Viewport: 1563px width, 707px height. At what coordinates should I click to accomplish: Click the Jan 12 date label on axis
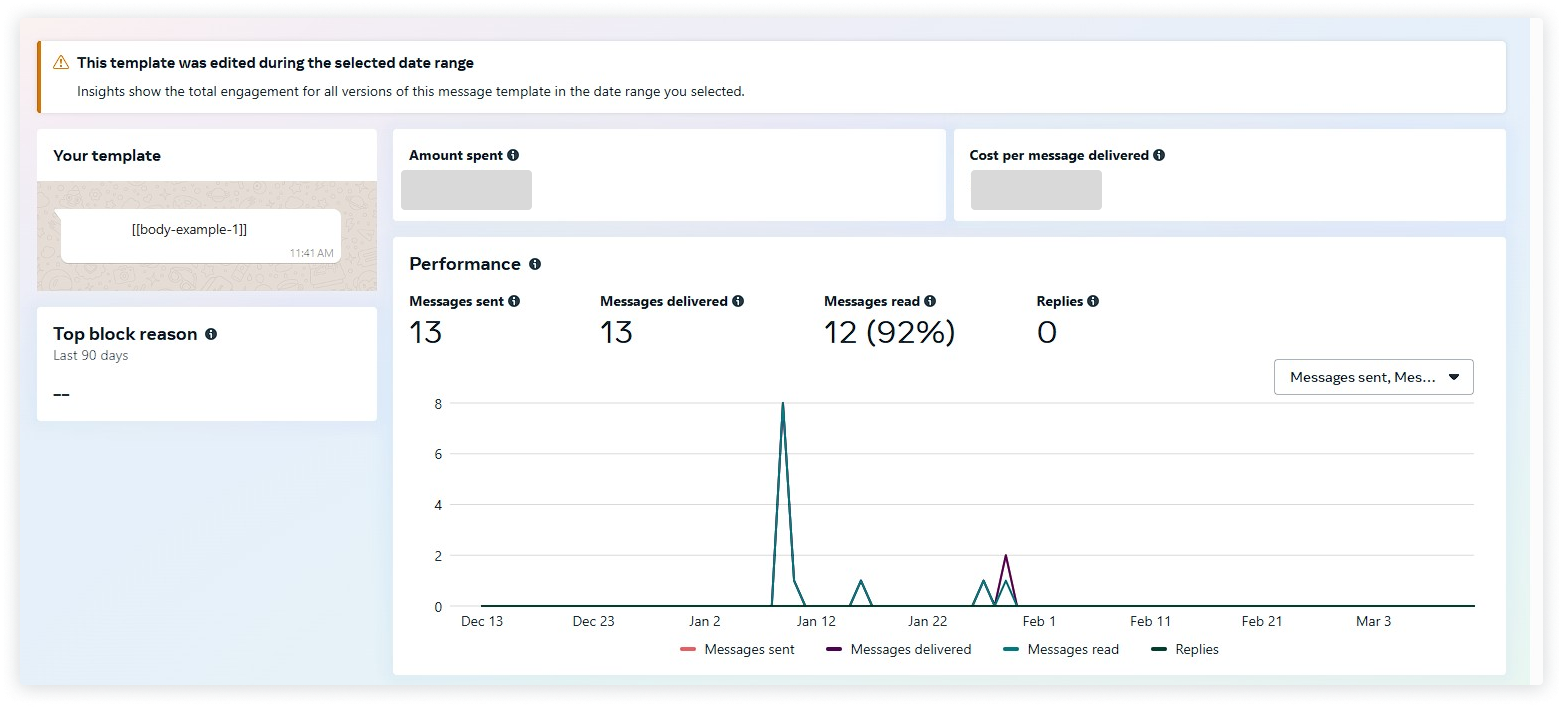point(816,622)
